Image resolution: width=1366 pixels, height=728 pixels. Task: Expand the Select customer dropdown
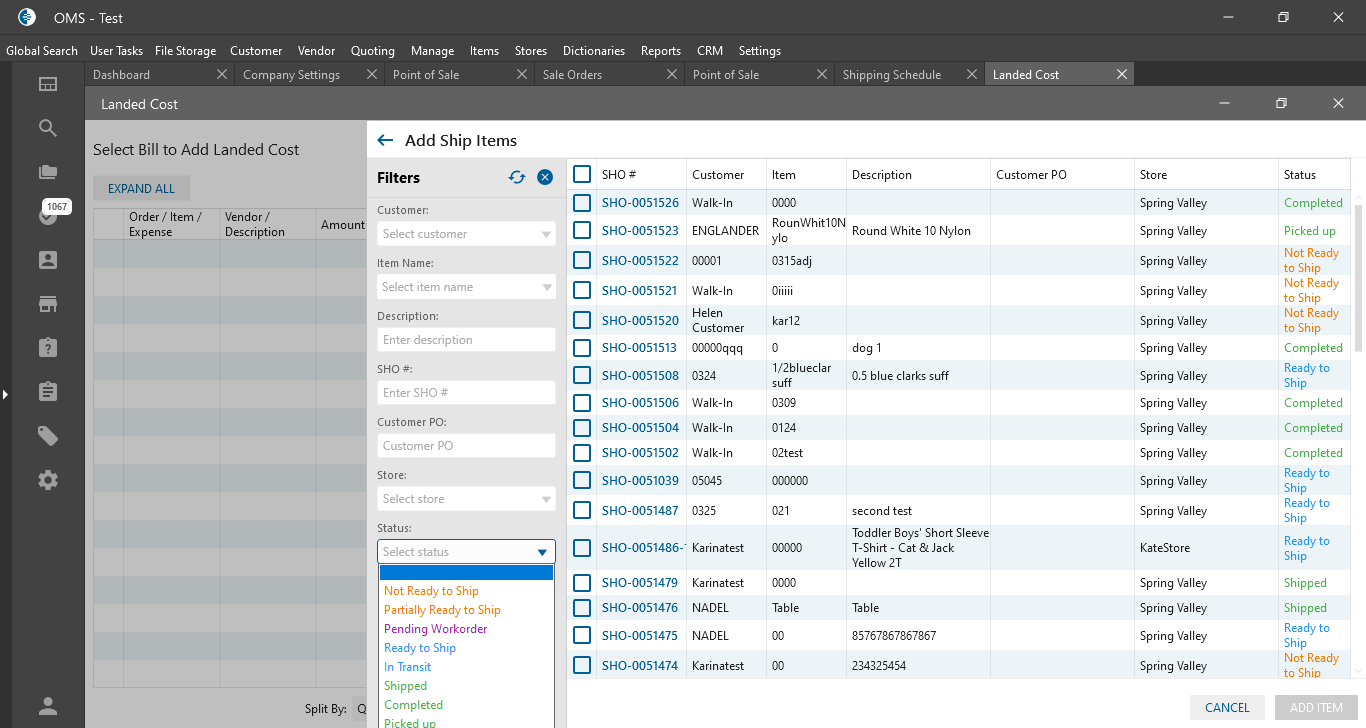point(466,234)
